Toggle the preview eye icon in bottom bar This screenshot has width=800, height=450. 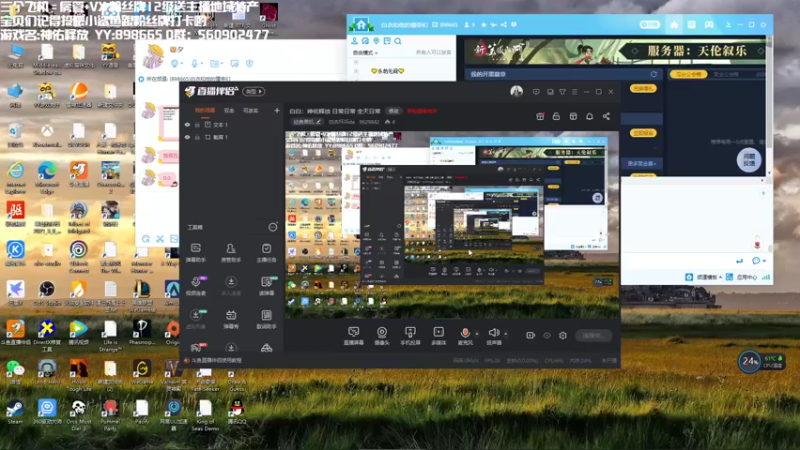coord(547,335)
